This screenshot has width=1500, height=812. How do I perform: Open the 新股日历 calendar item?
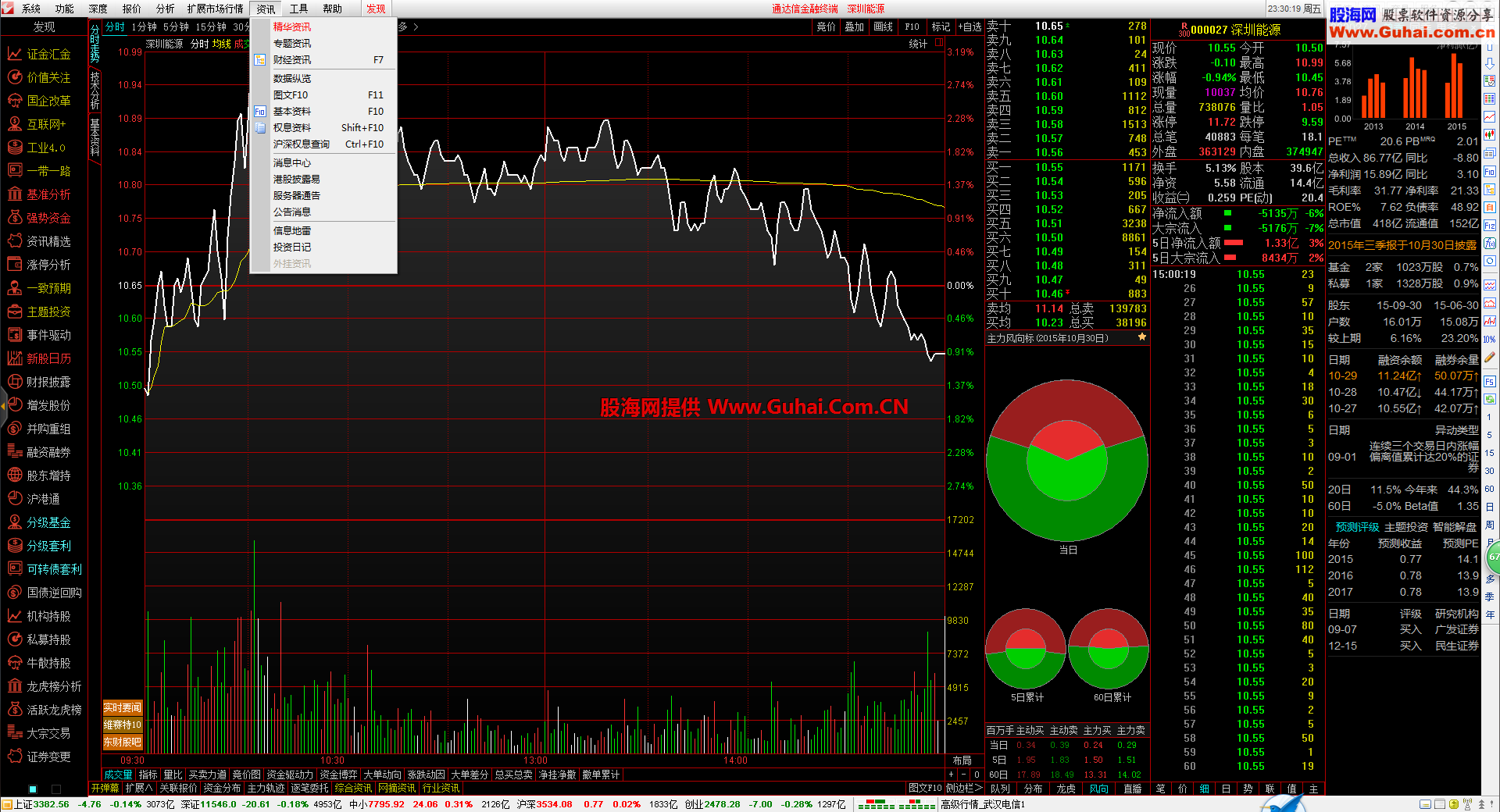click(x=39, y=358)
